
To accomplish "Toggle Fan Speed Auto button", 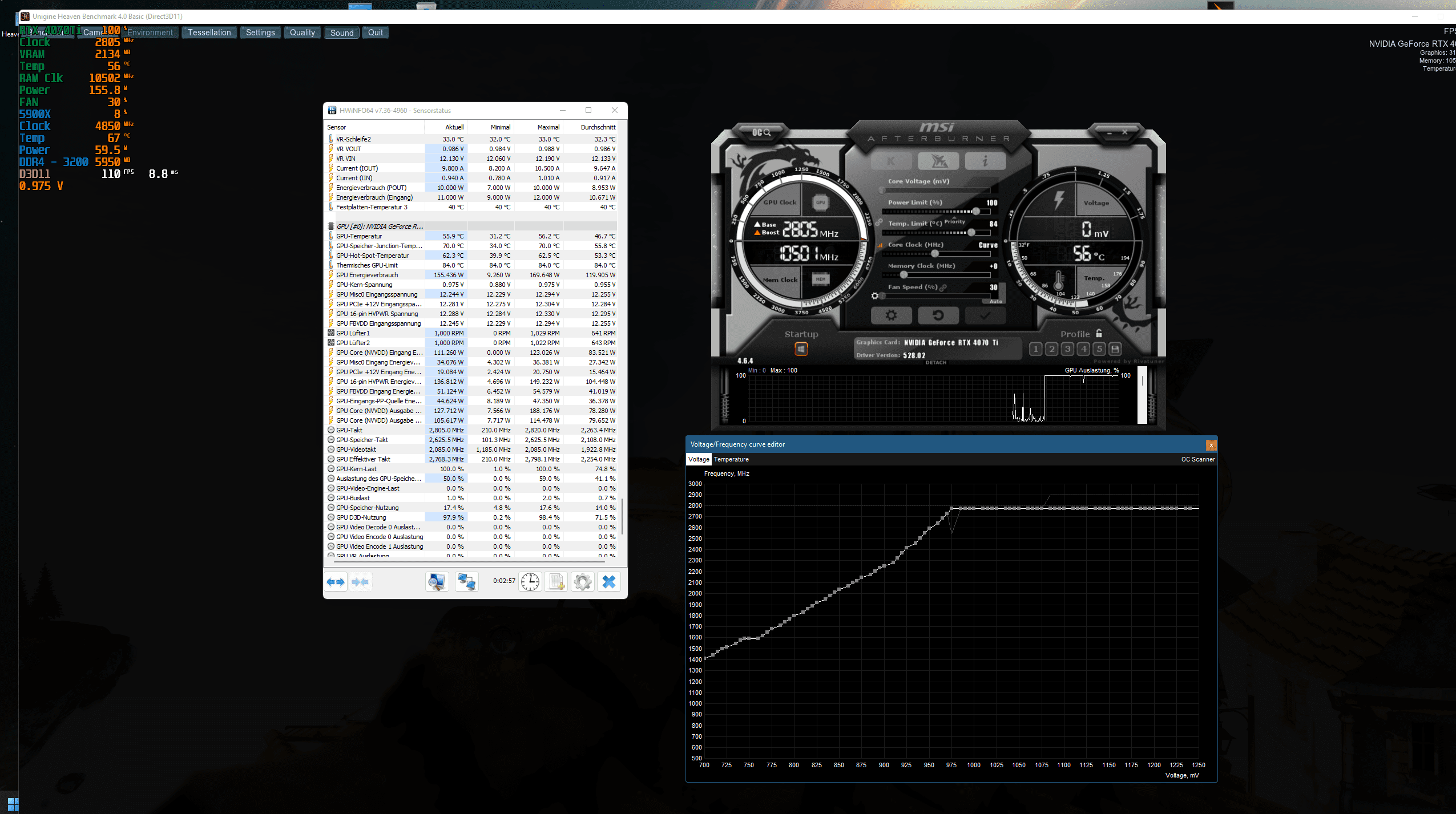I will tap(995, 301).
